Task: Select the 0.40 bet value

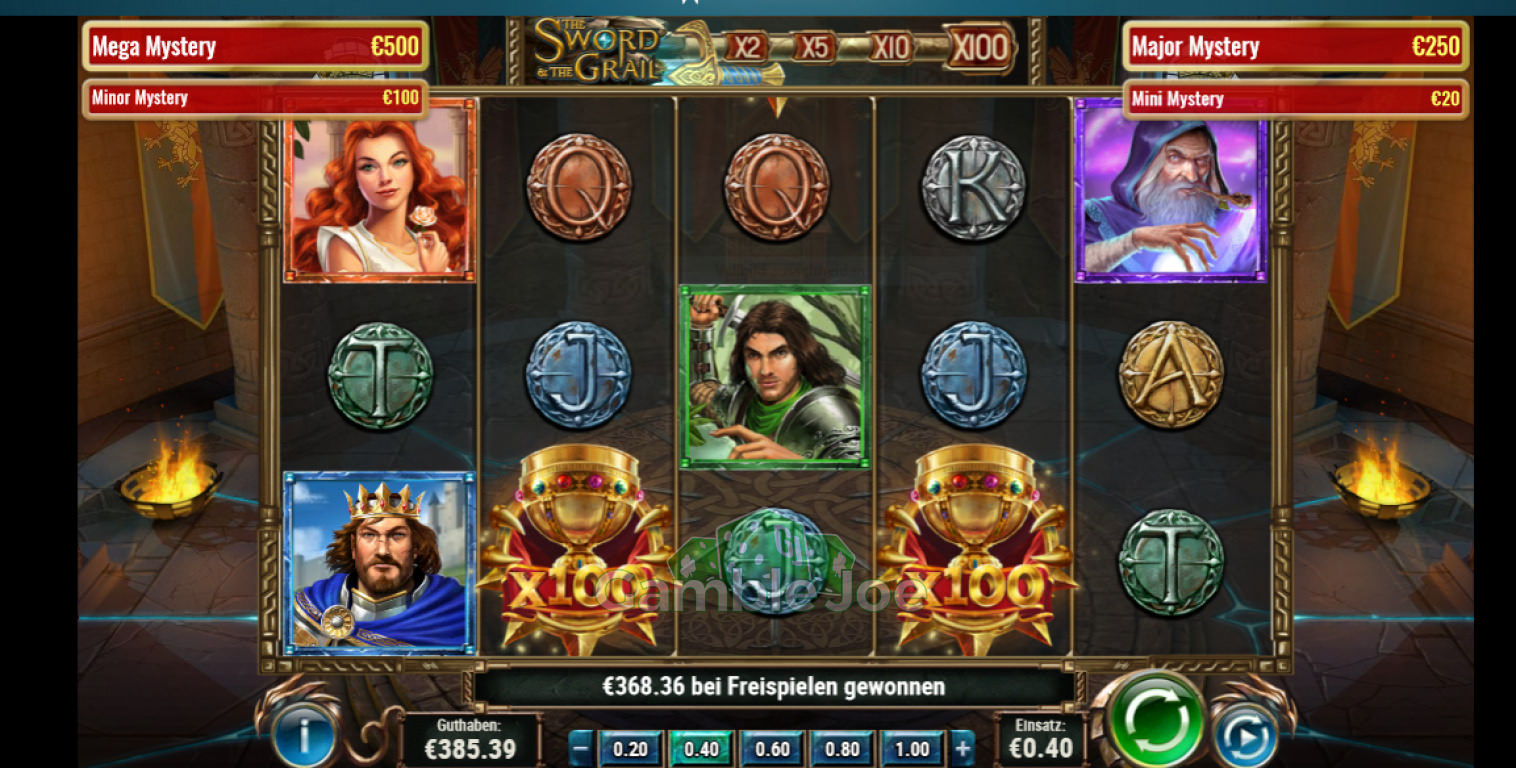Action: [x=700, y=748]
